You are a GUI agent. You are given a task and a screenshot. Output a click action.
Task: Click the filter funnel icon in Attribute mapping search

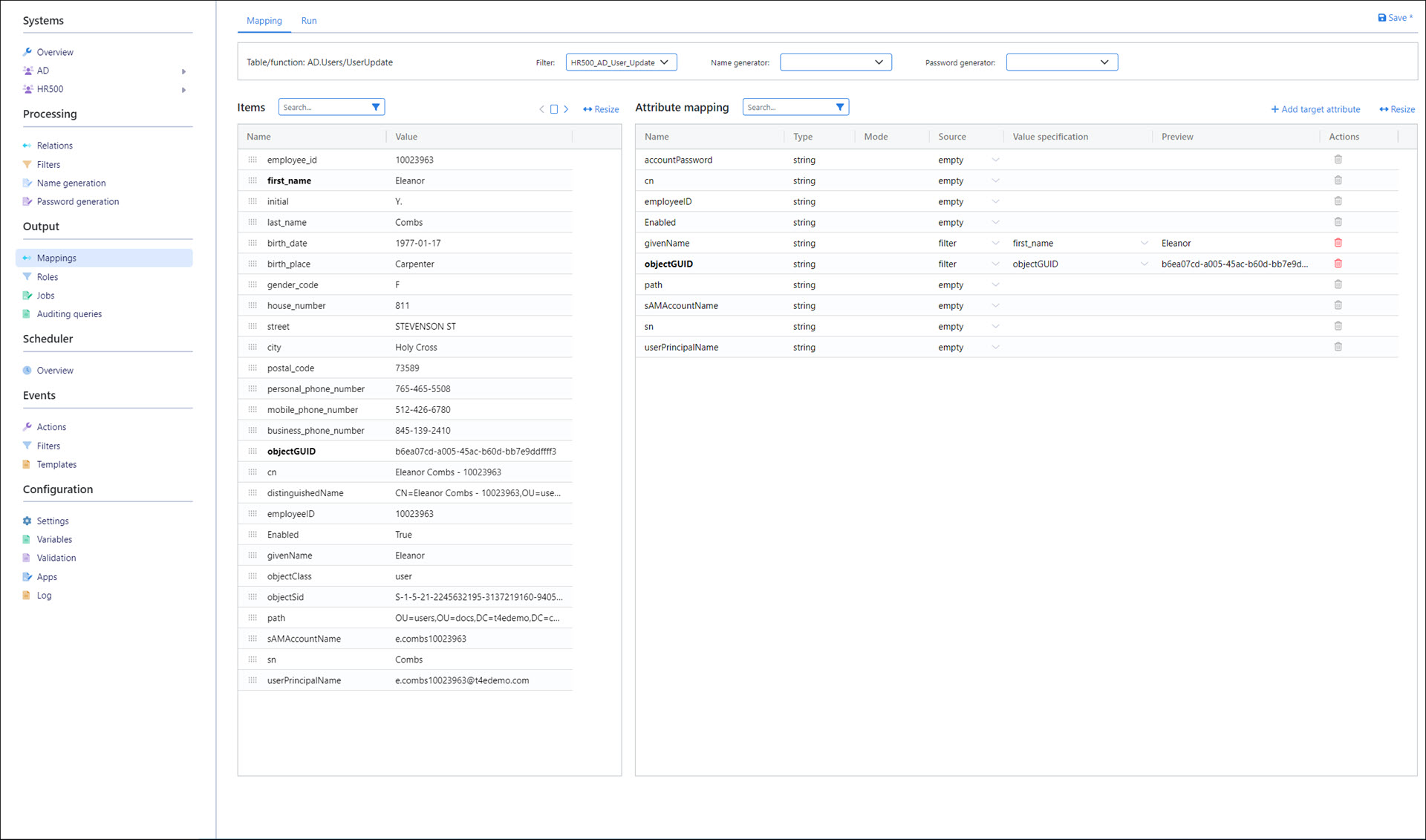839,107
